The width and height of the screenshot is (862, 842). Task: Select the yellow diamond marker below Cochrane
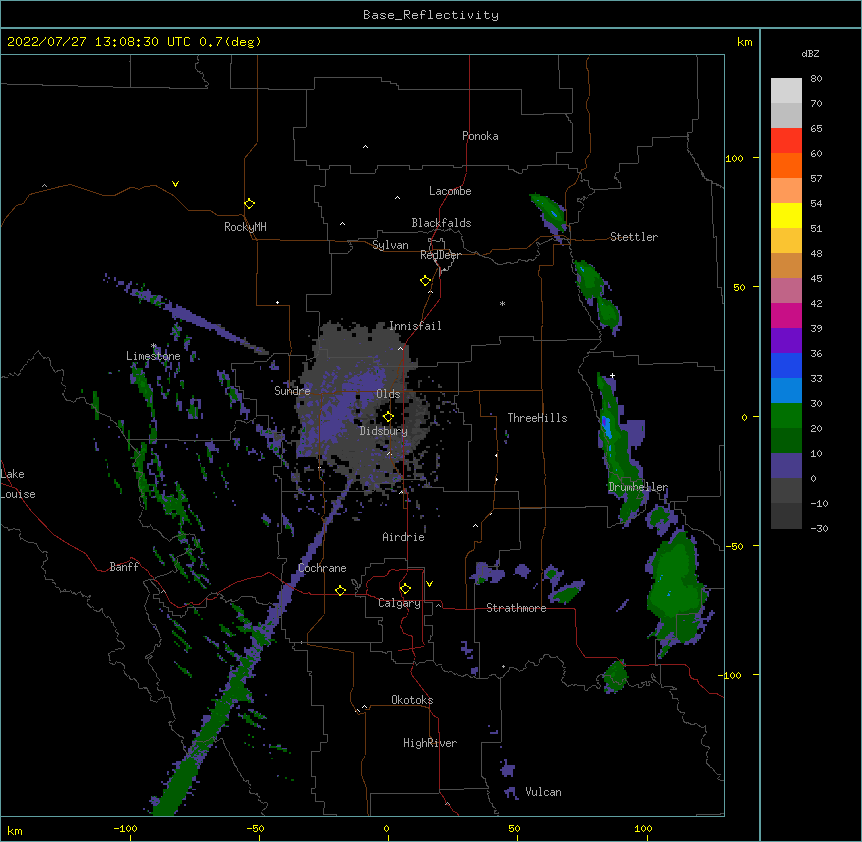pyautogui.click(x=340, y=590)
